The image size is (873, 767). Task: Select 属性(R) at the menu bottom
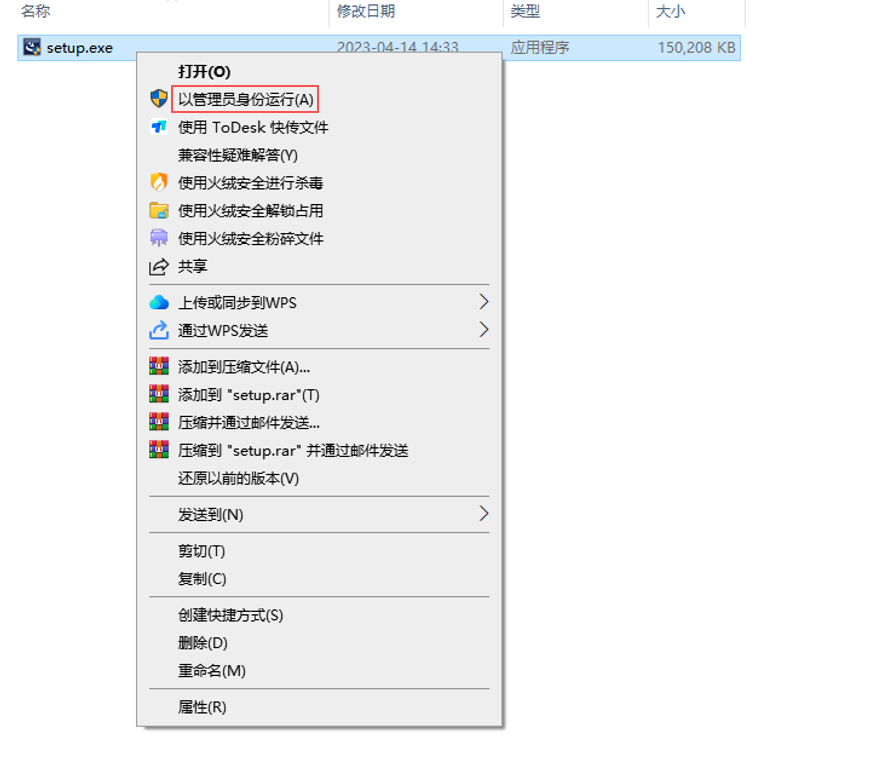coord(202,707)
